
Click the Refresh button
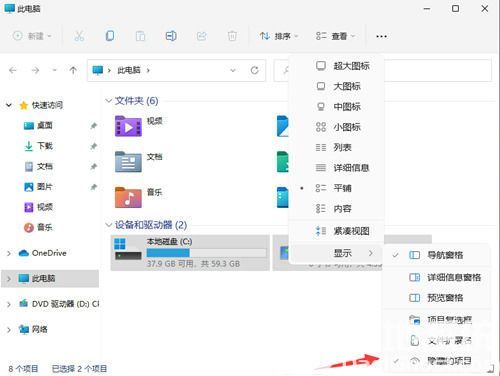(255, 70)
